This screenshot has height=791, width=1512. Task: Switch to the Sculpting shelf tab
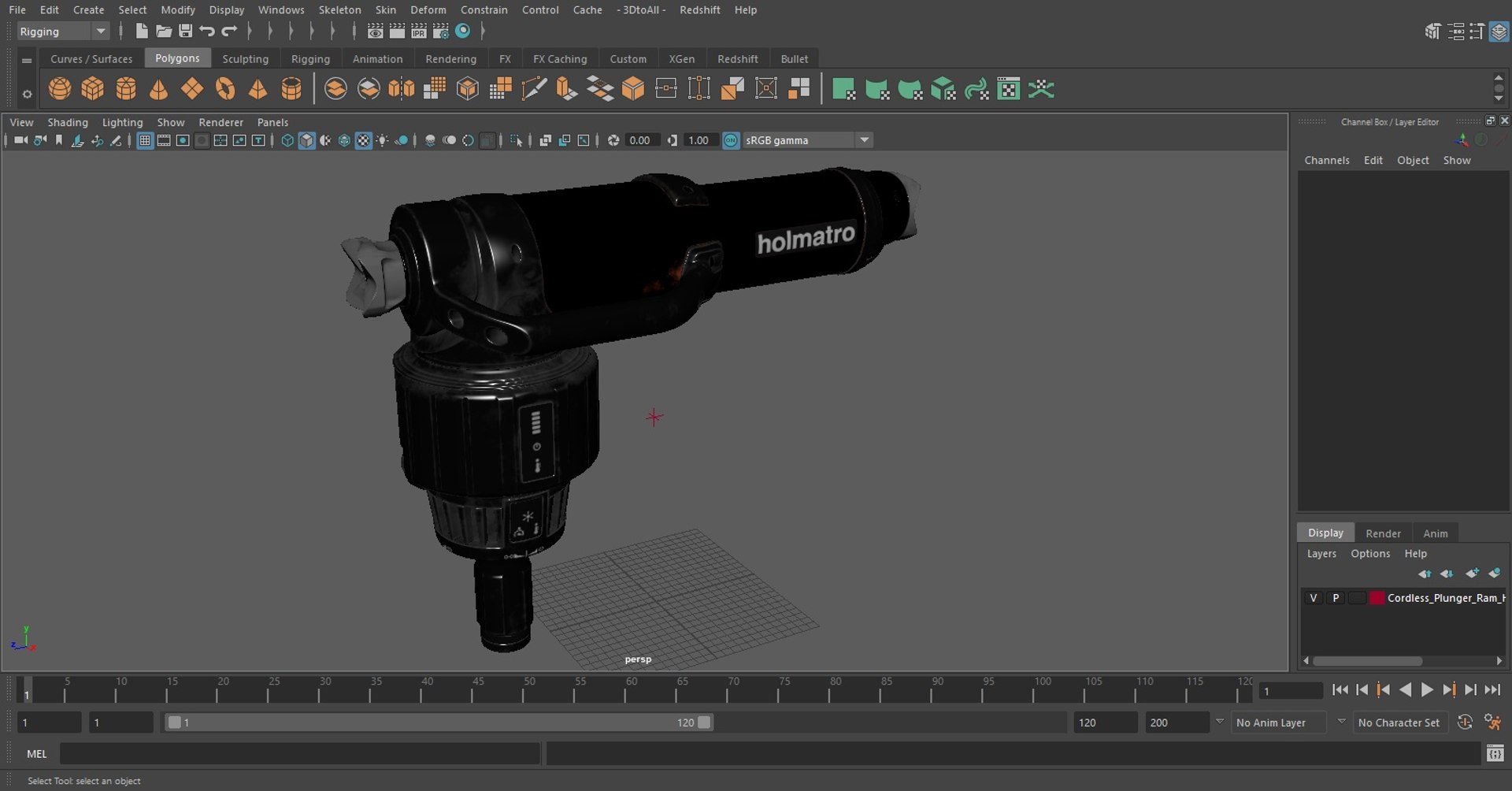click(x=245, y=59)
